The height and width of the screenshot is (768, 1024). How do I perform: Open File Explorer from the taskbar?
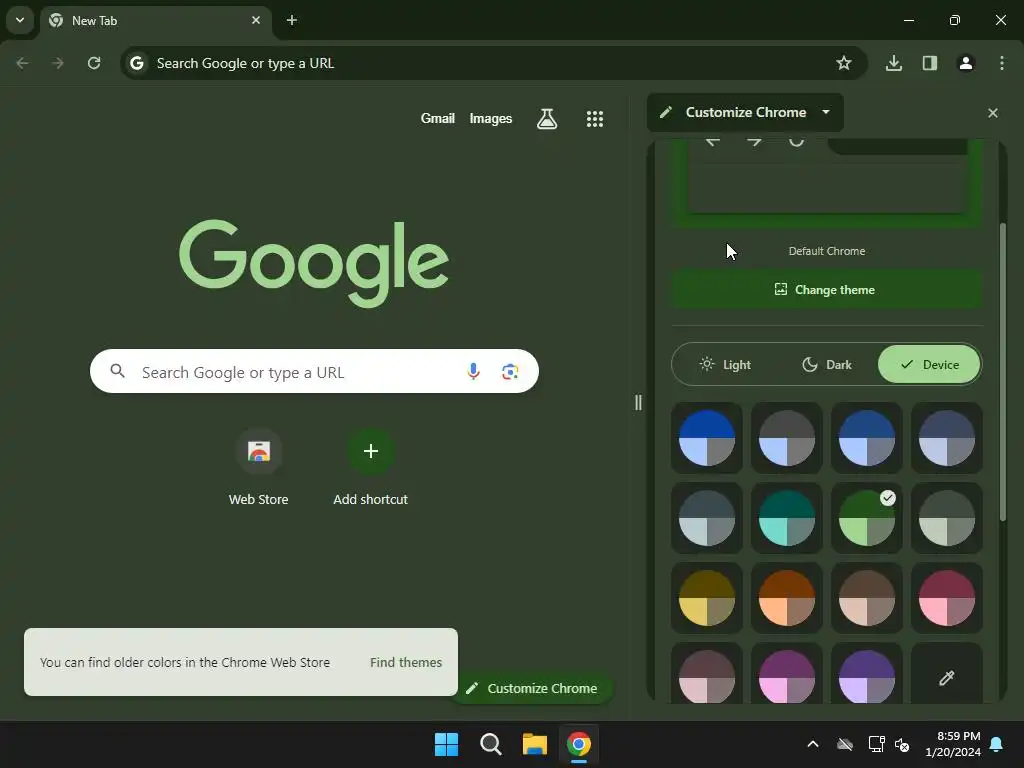[x=535, y=744]
